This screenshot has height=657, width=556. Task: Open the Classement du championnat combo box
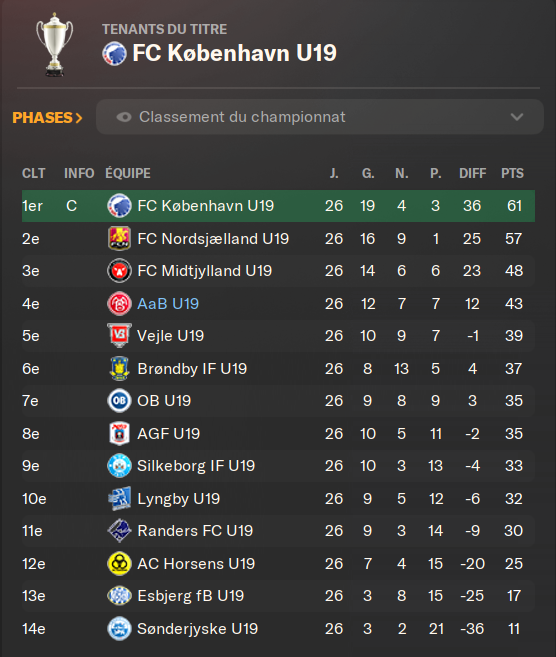320,117
